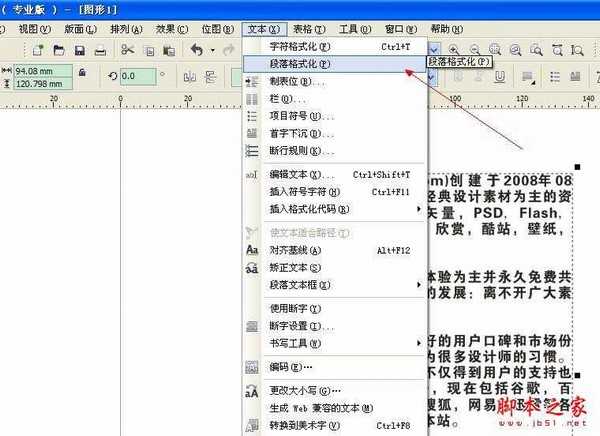
Task: Expand the undo history dropdown arrow
Action: [x=211, y=49]
